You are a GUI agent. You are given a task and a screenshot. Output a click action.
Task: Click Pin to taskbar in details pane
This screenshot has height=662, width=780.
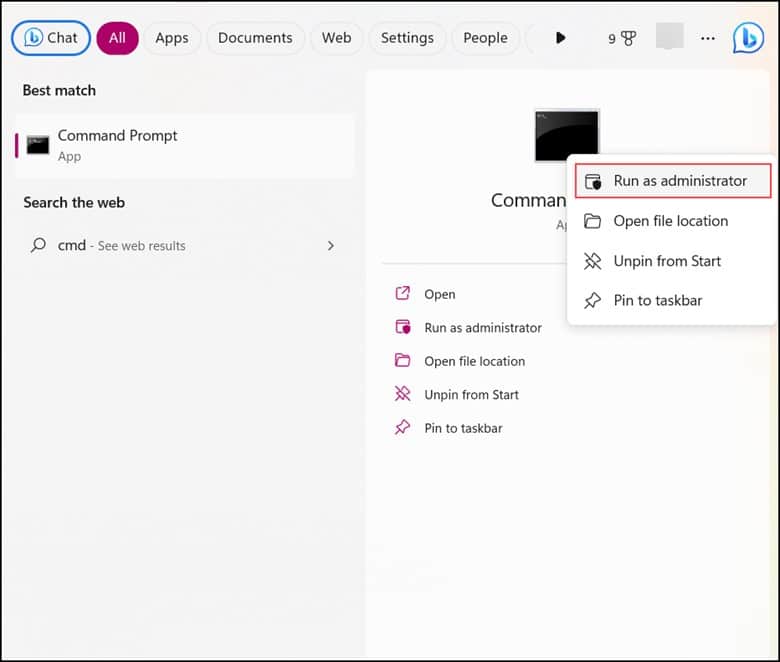463,428
